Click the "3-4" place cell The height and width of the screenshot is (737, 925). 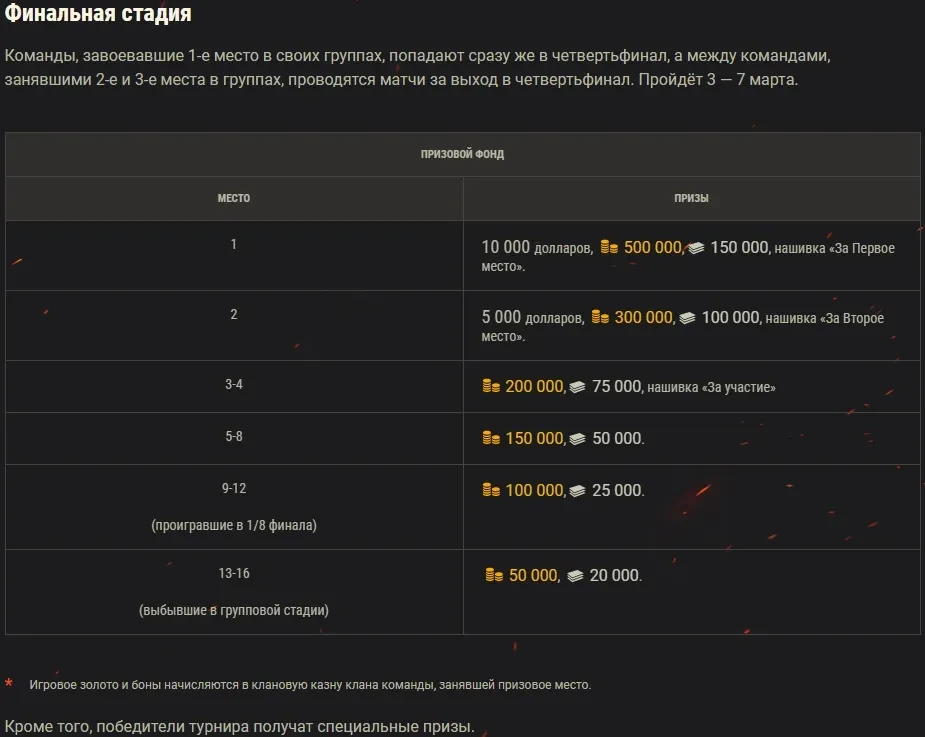click(x=234, y=385)
